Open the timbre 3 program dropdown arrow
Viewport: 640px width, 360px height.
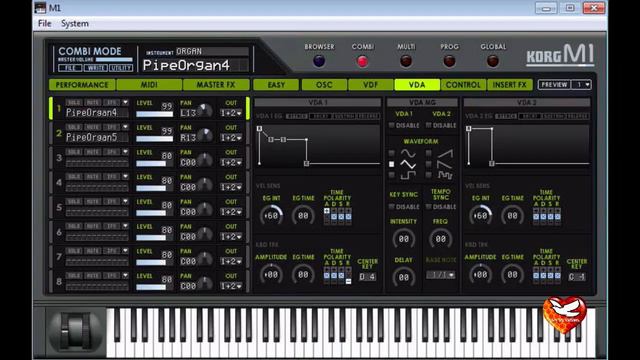125,152
